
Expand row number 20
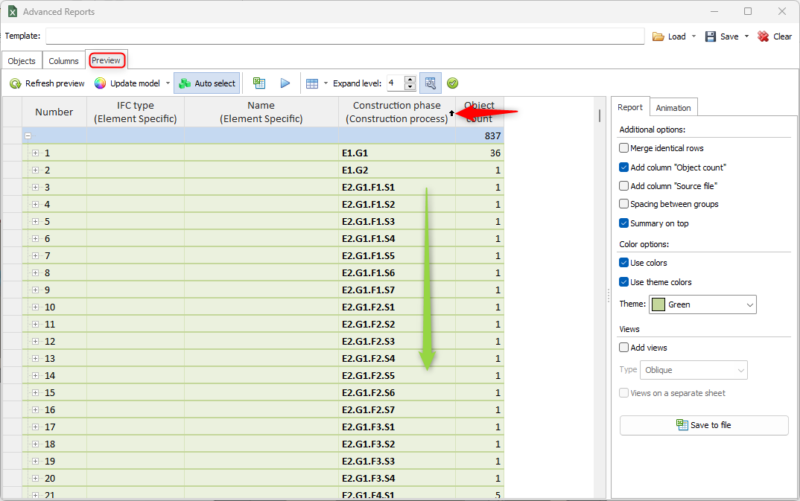click(x=35, y=478)
